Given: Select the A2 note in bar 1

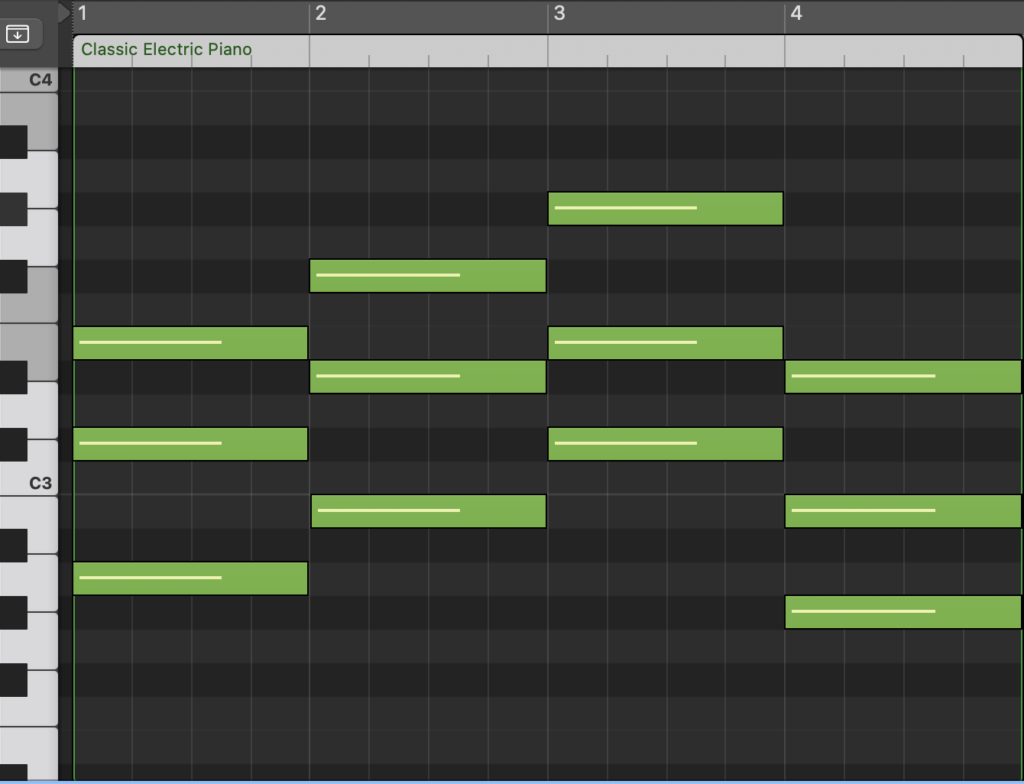Looking at the screenshot, I should click(x=190, y=579).
